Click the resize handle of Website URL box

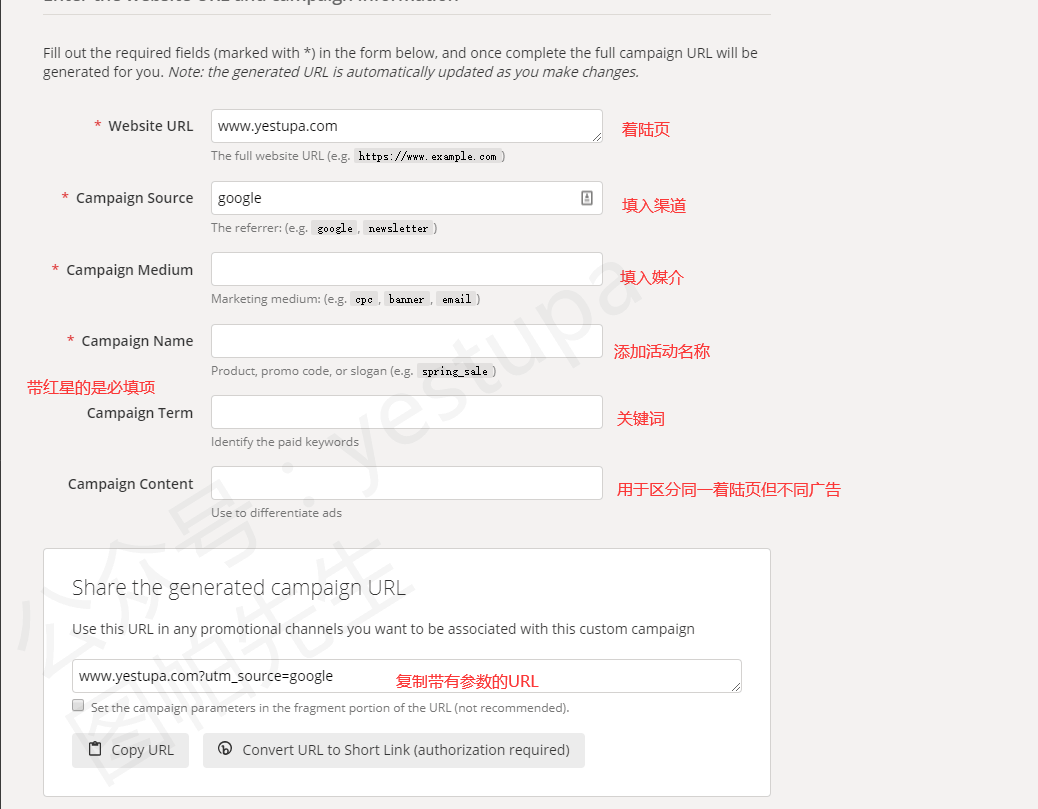[x=597, y=137]
